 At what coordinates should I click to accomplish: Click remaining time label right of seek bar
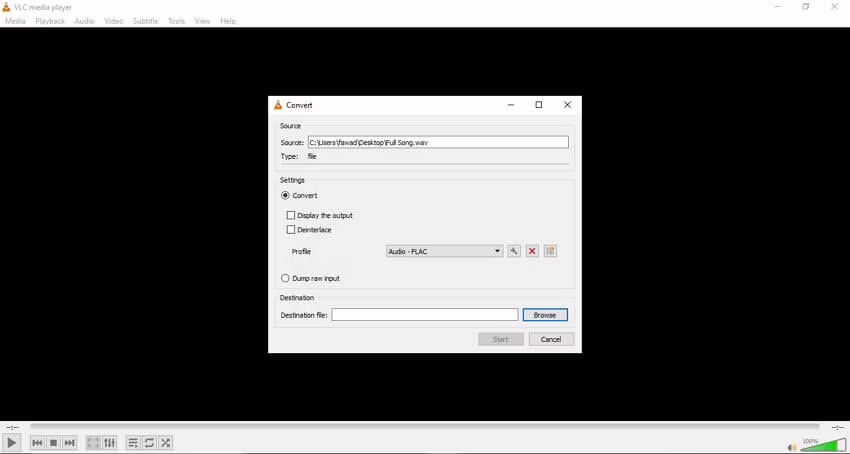(838, 427)
